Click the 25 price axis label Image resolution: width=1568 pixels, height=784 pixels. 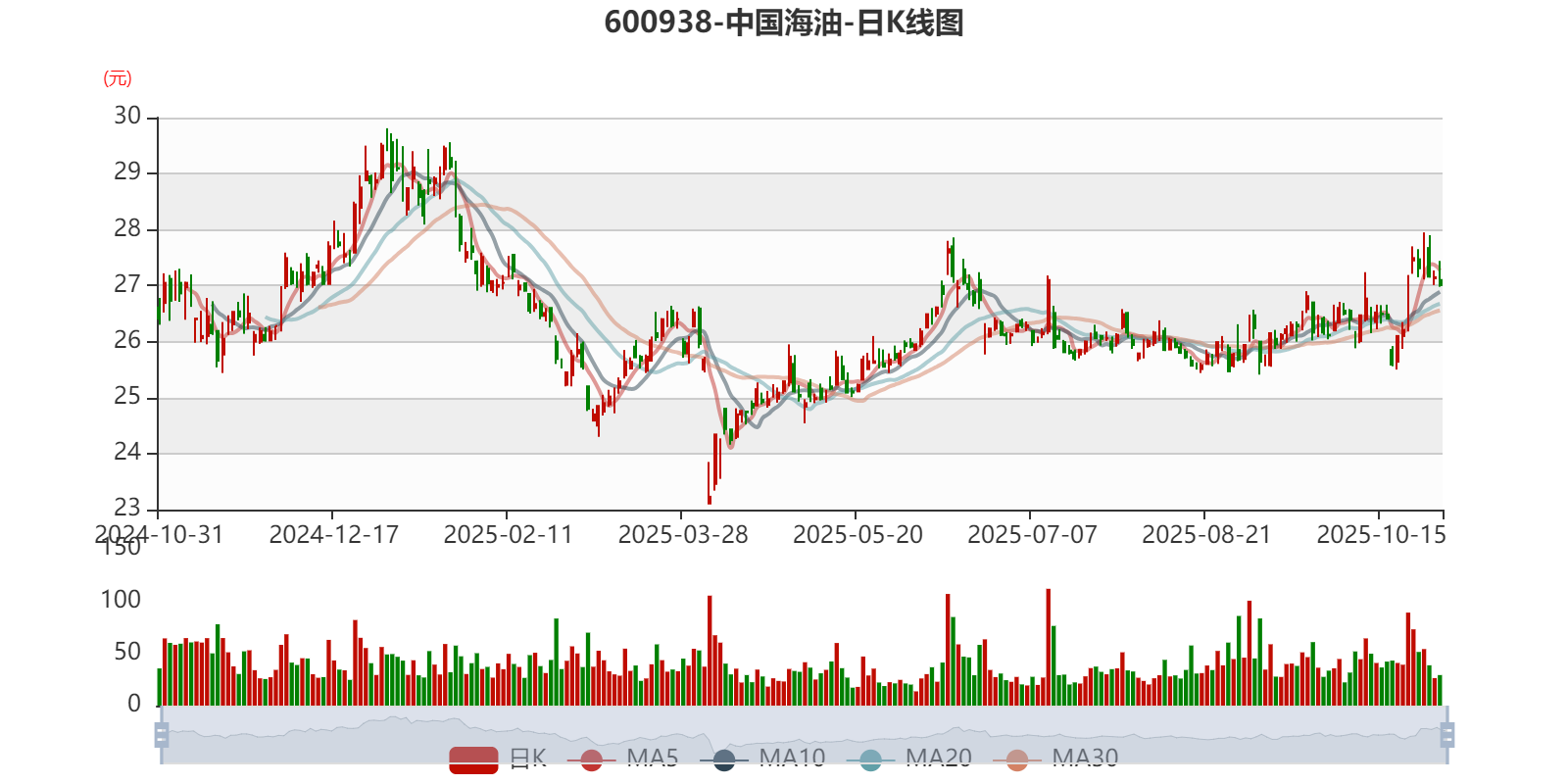[127, 396]
